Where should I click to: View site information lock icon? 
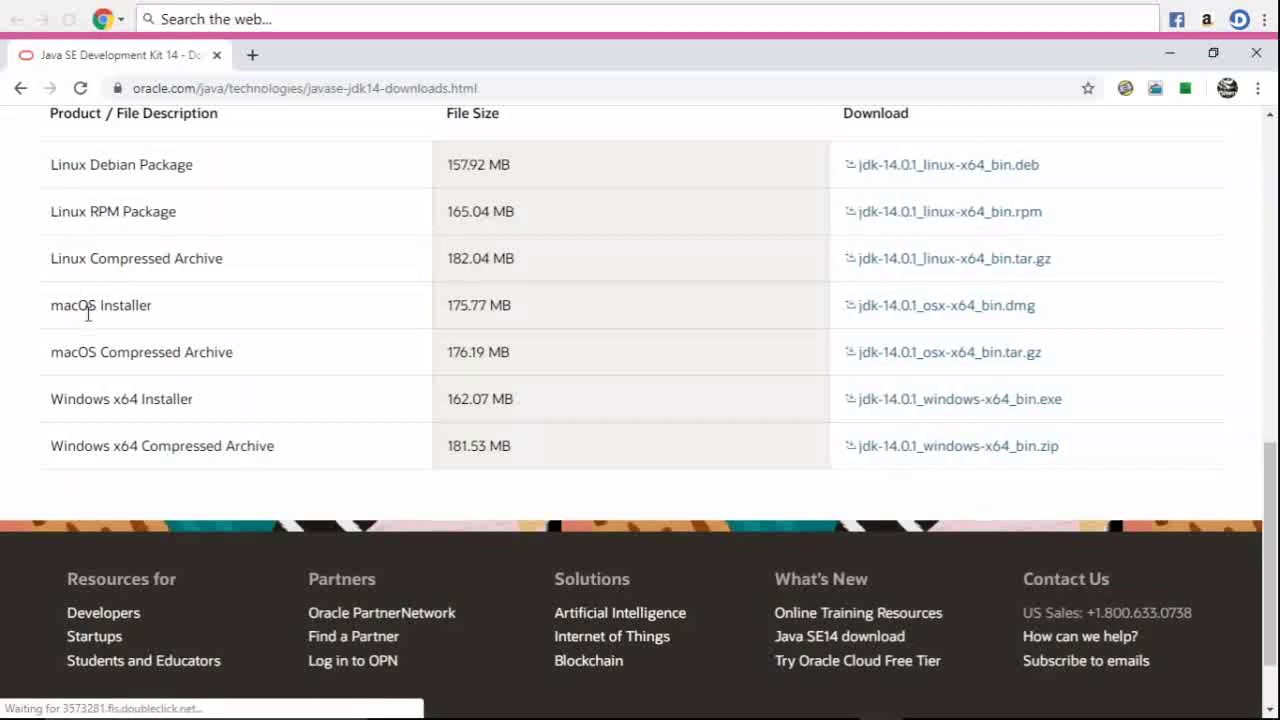tap(118, 88)
